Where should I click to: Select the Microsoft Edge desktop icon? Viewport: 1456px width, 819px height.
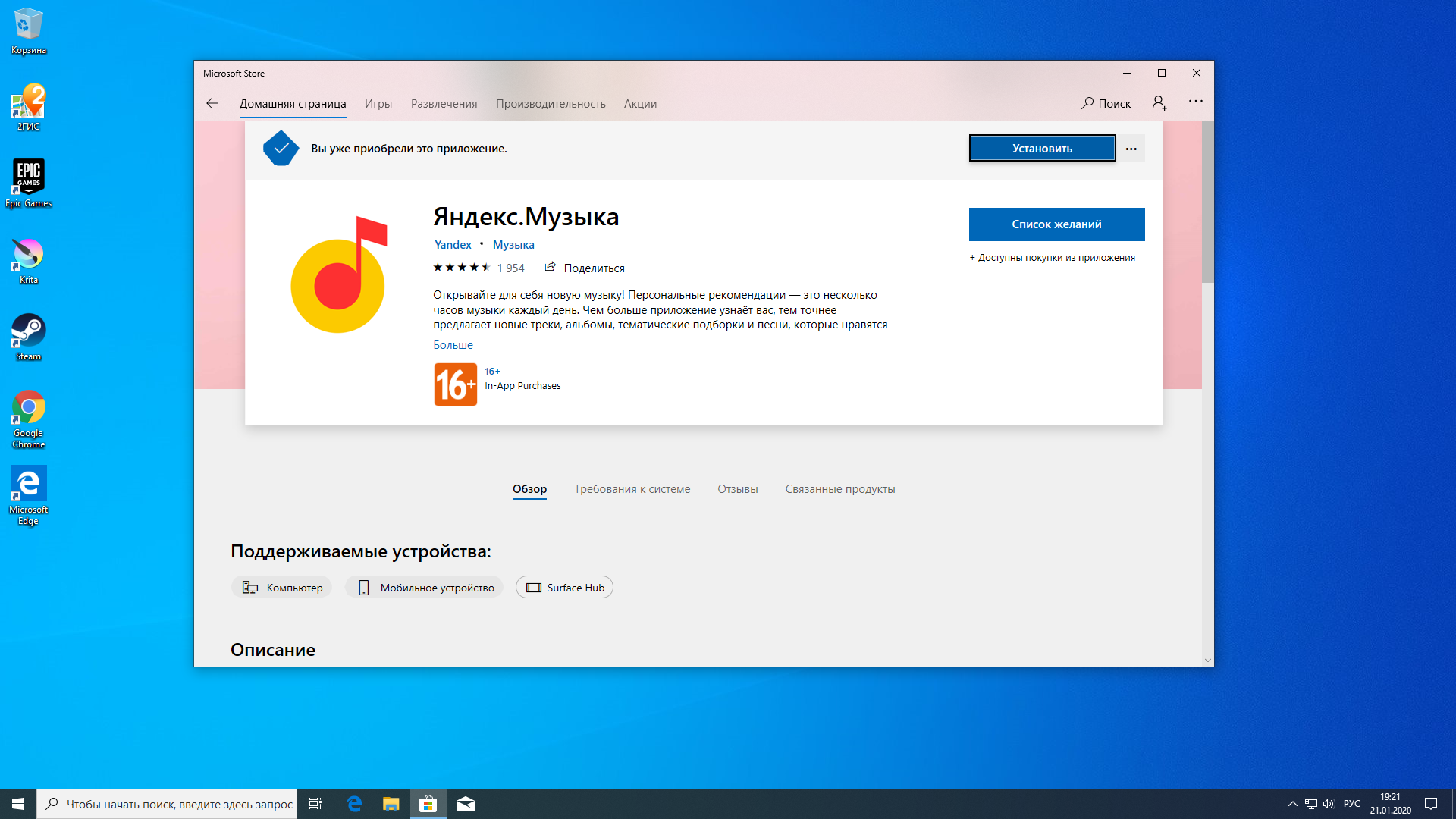pos(28,496)
